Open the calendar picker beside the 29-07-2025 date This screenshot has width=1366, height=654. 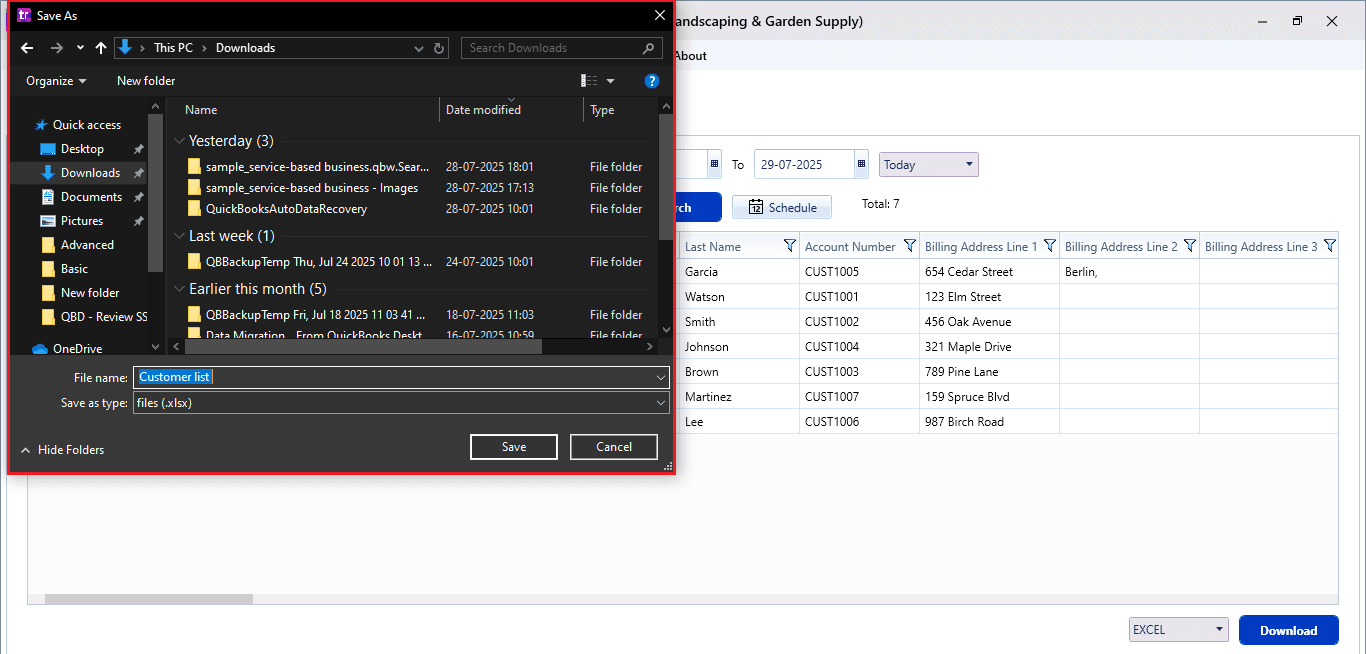[861, 164]
